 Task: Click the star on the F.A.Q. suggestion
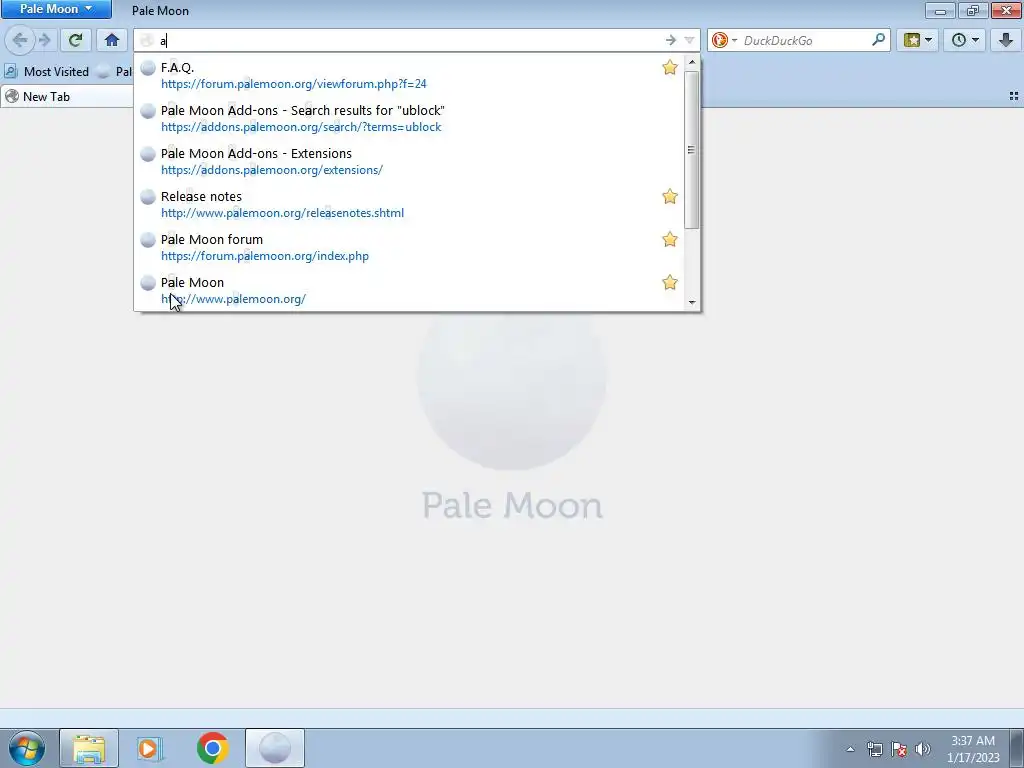669,67
